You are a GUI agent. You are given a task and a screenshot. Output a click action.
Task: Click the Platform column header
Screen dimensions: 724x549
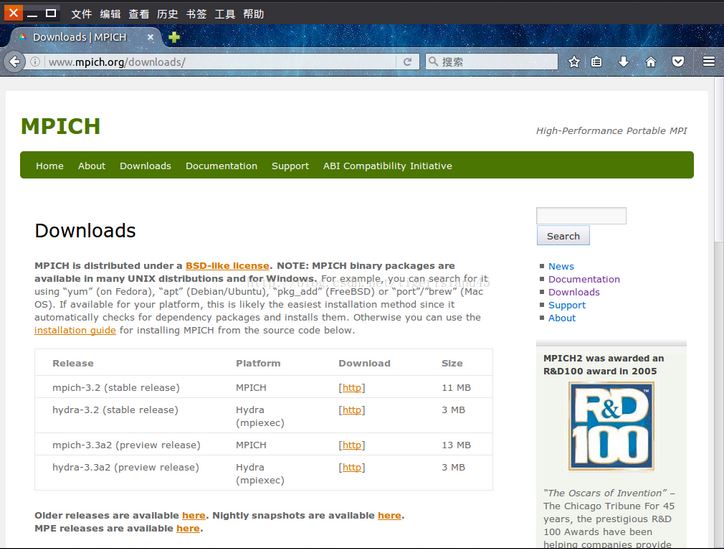pyautogui.click(x=258, y=363)
